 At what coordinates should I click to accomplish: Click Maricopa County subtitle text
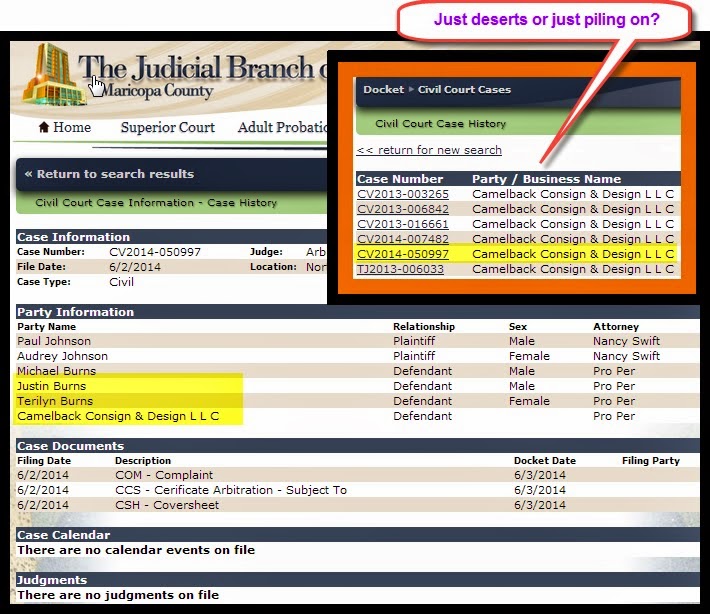pos(157,91)
